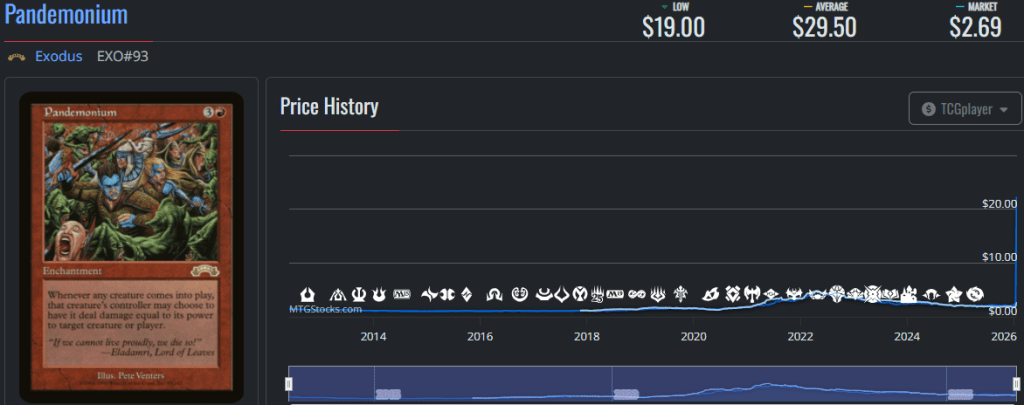
Task: Select the rightmost set symbol on the chart
Action: 975,294
